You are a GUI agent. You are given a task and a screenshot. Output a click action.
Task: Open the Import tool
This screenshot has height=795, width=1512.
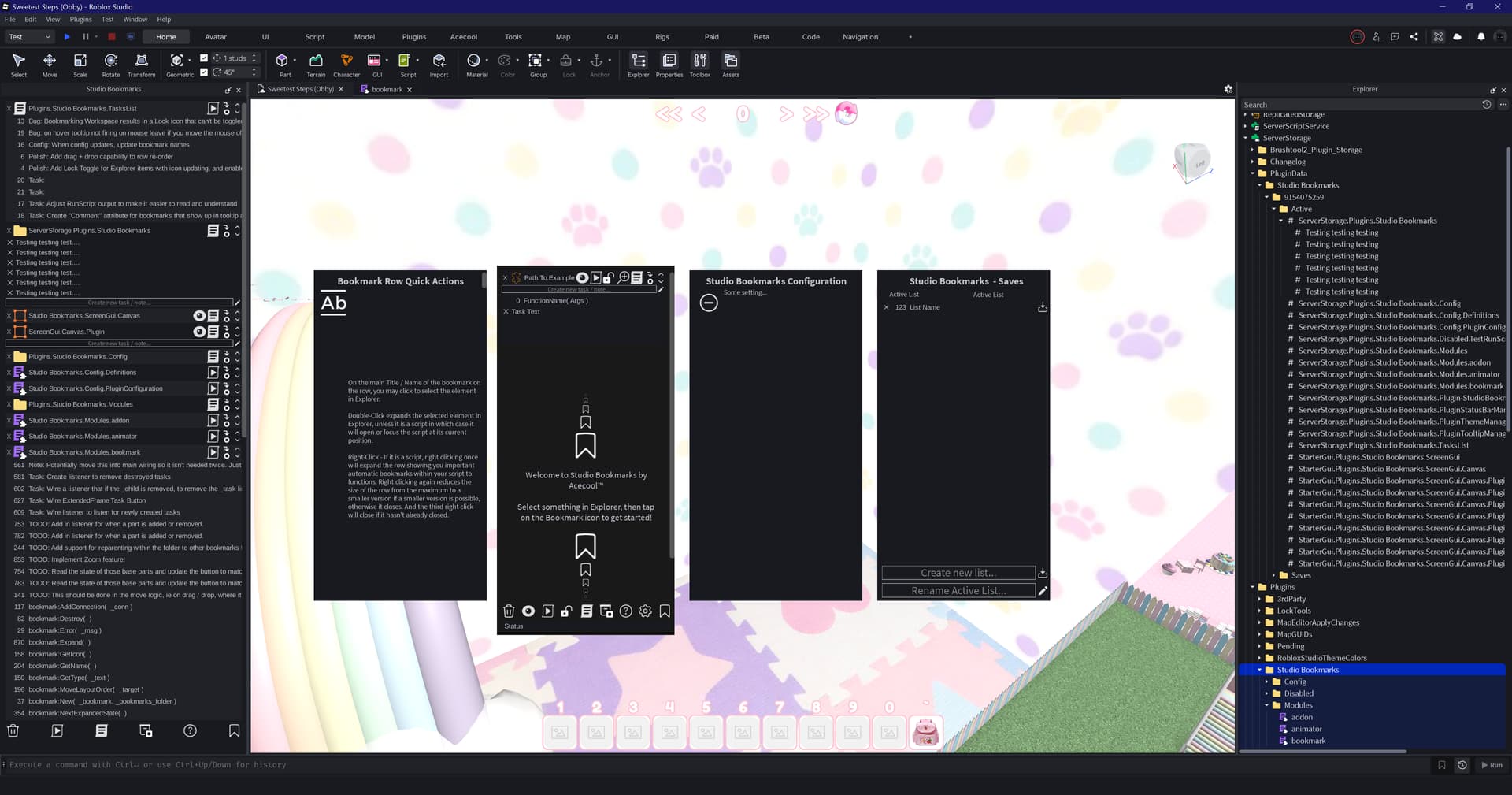(439, 65)
